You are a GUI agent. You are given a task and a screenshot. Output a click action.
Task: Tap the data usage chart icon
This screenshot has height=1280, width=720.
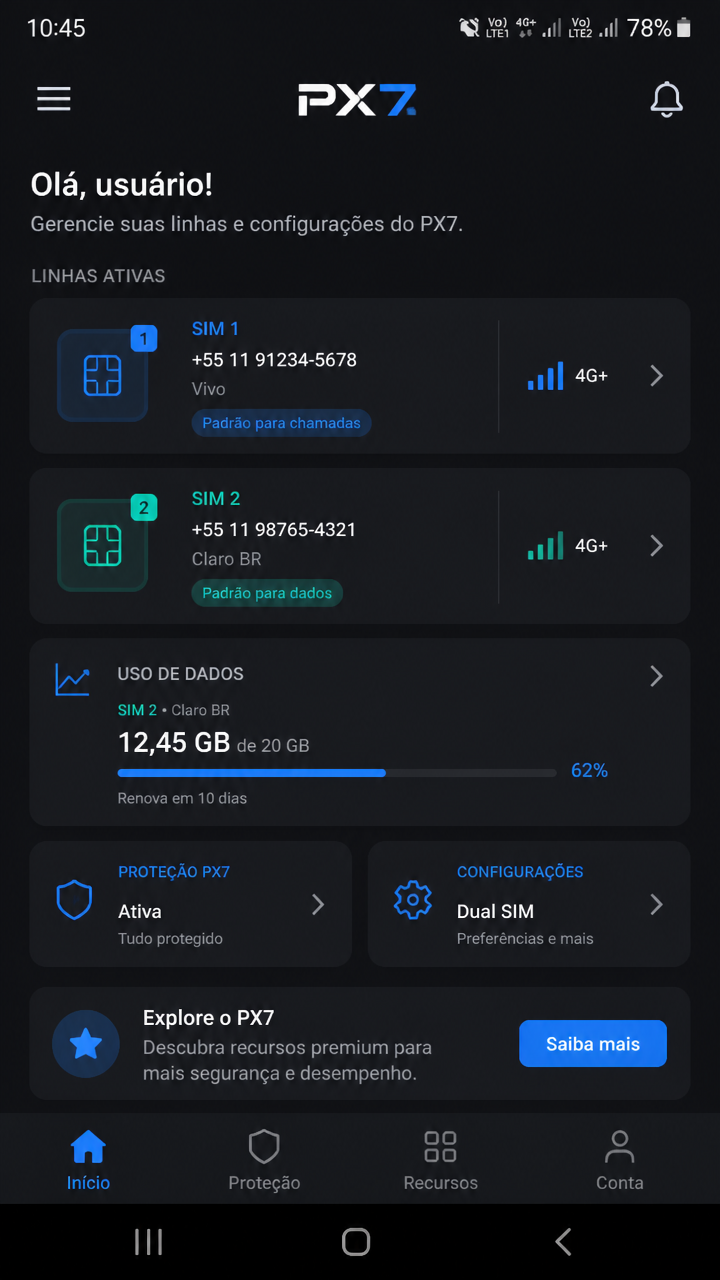(x=72, y=679)
